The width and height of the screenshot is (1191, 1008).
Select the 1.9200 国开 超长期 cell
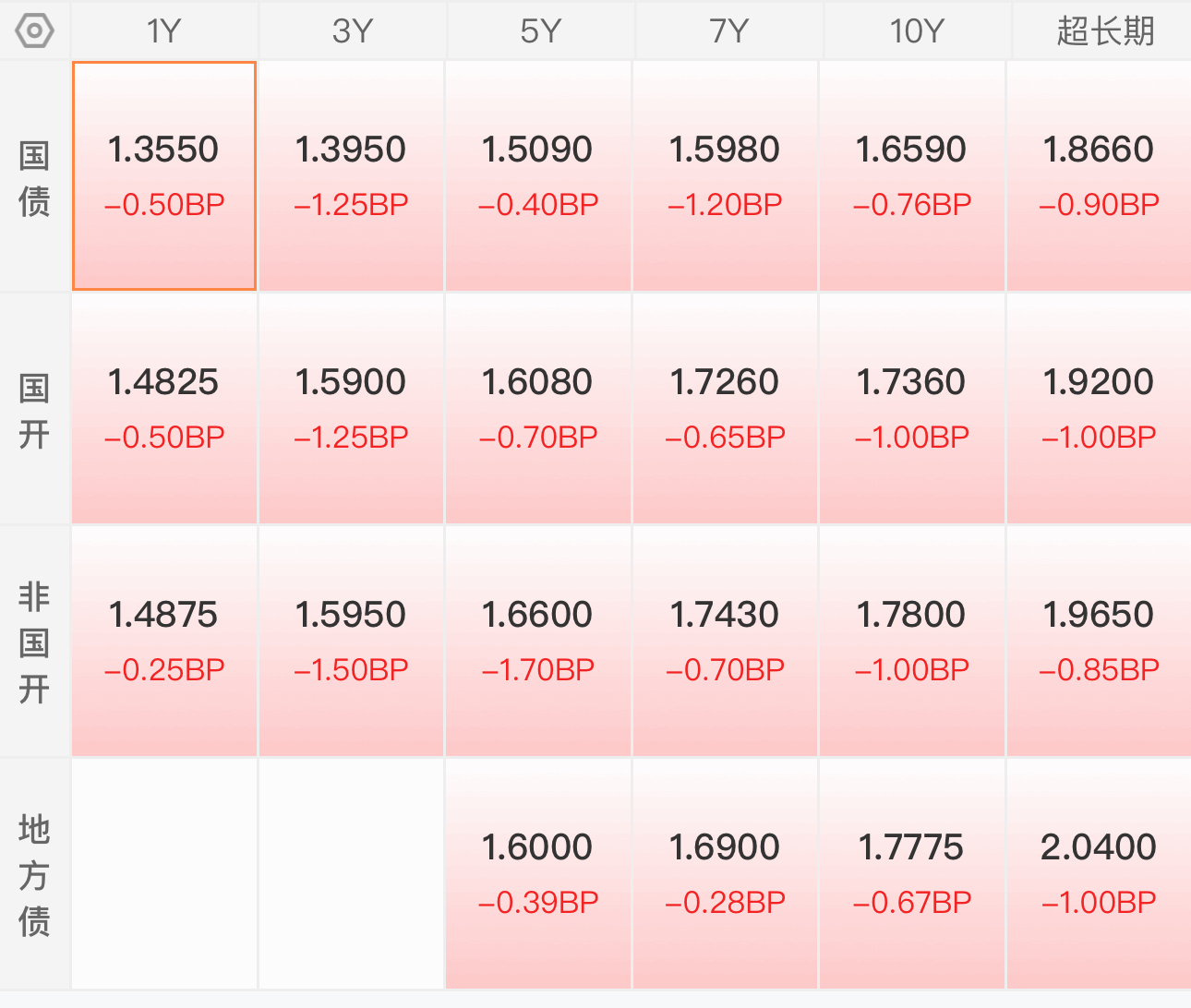pos(1099,409)
